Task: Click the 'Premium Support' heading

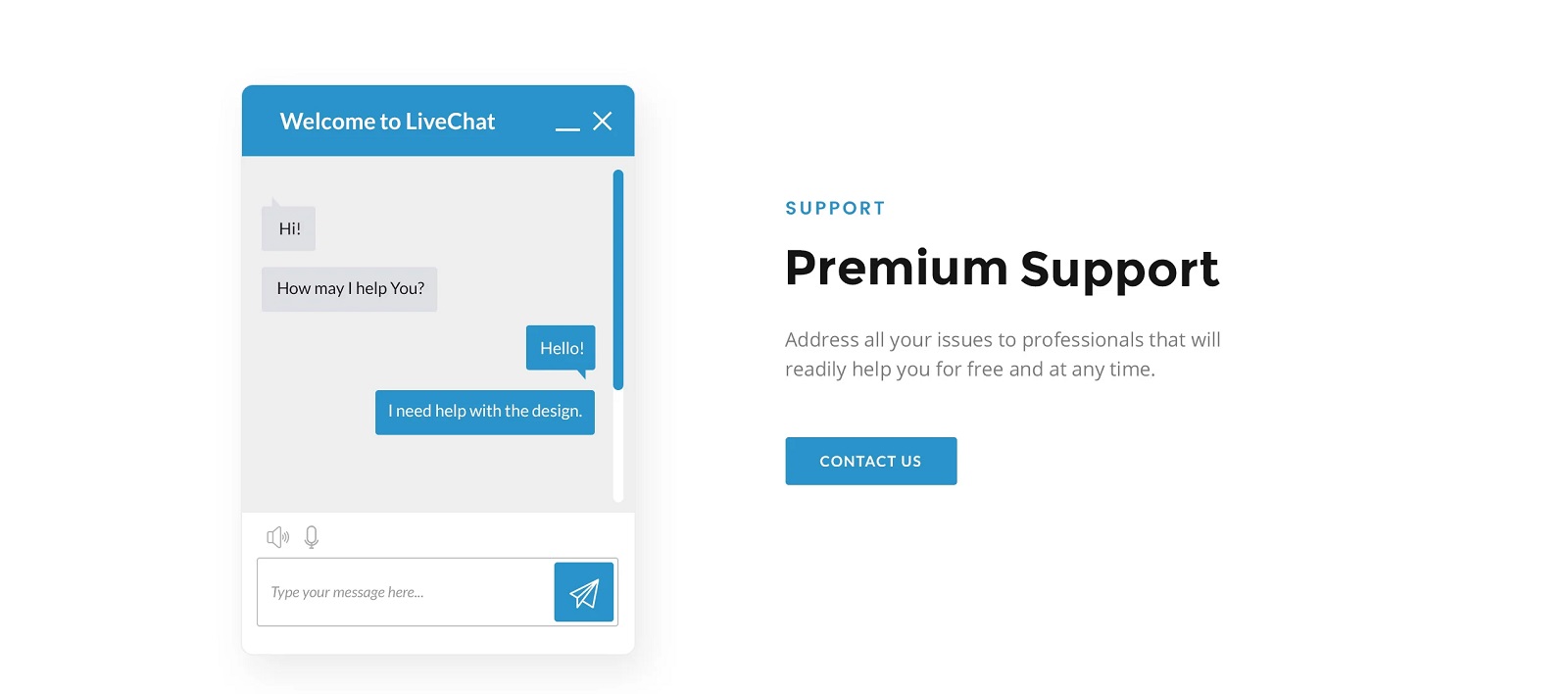Action: [x=1002, y=269]
